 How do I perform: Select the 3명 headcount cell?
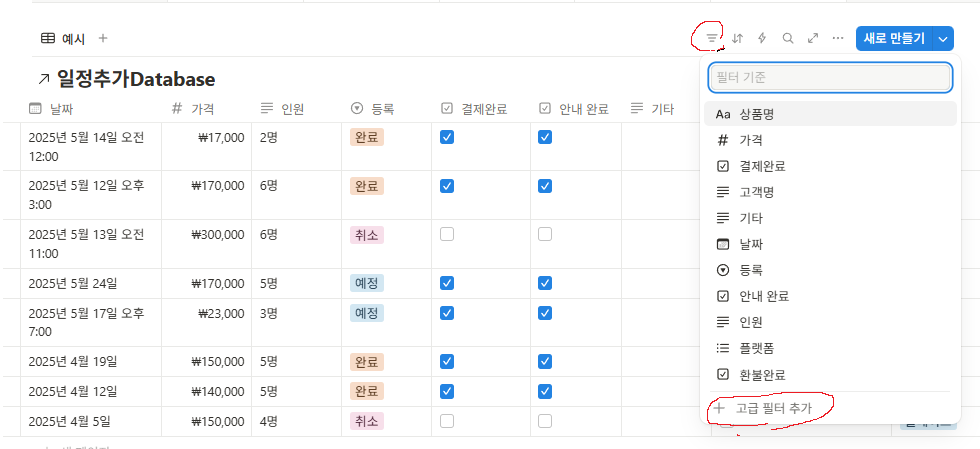297,323
